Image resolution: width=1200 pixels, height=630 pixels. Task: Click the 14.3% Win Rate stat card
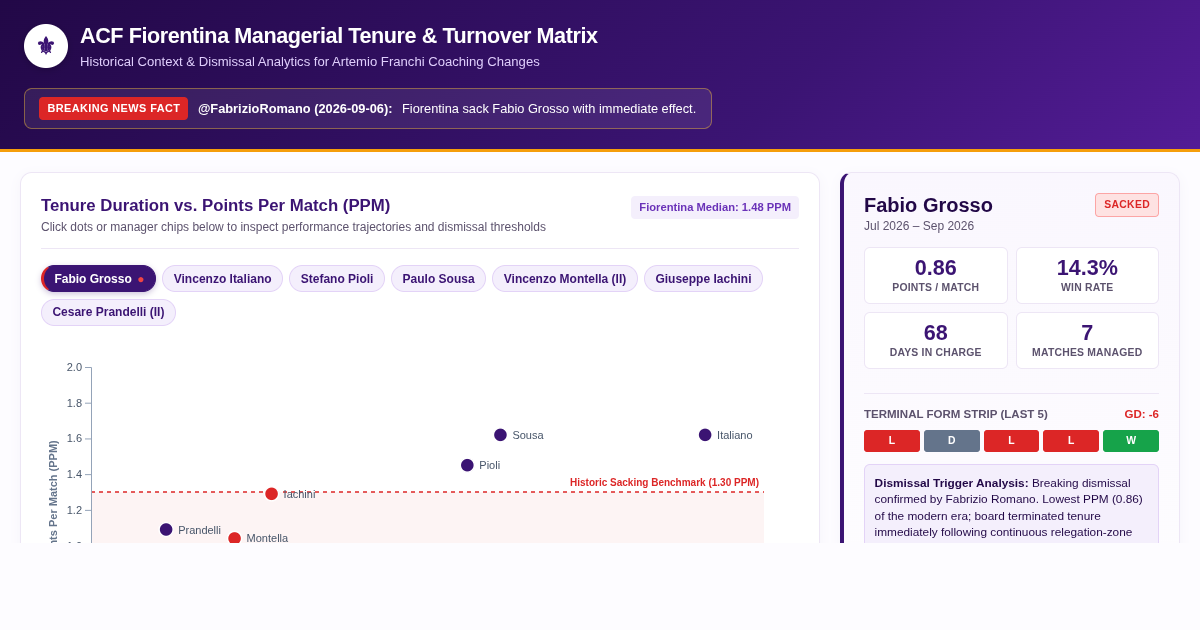click(1087, 275)
